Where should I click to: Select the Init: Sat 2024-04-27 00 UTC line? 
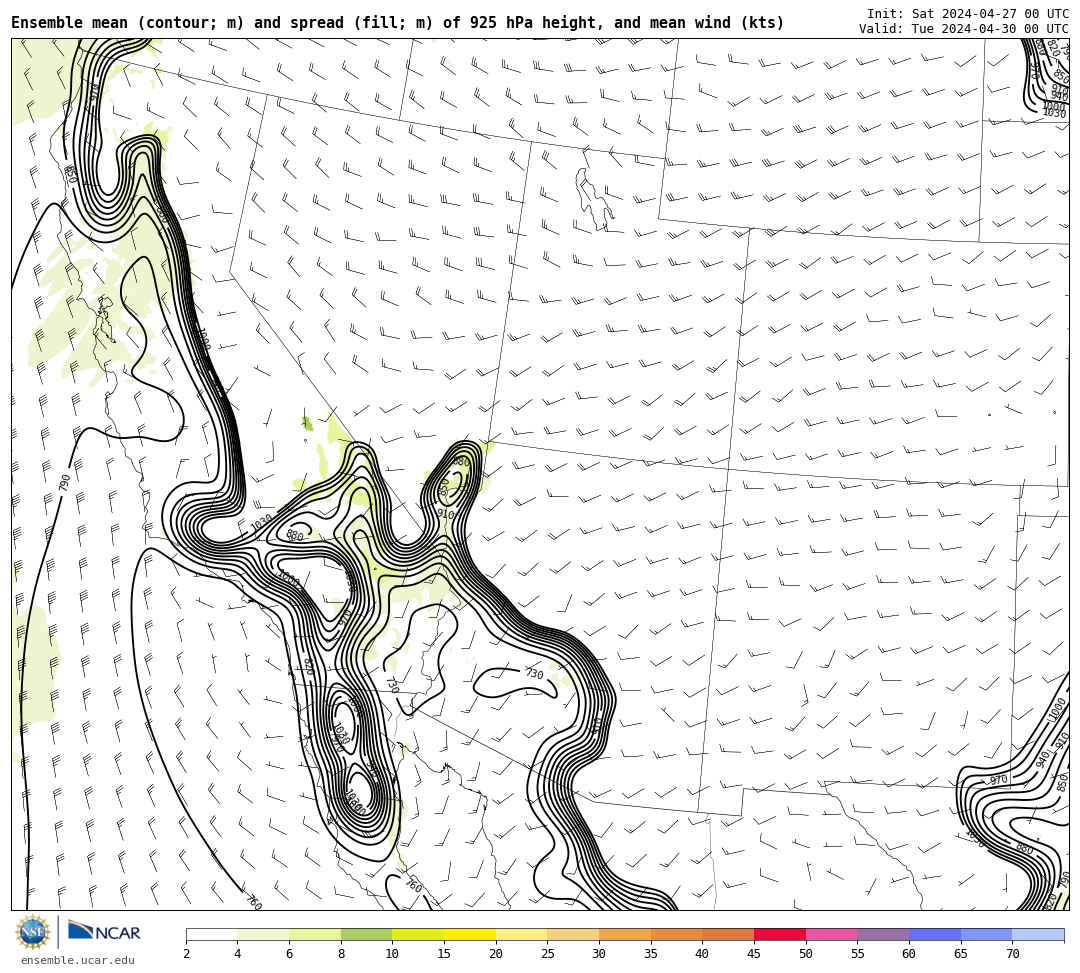coord(968,13)
